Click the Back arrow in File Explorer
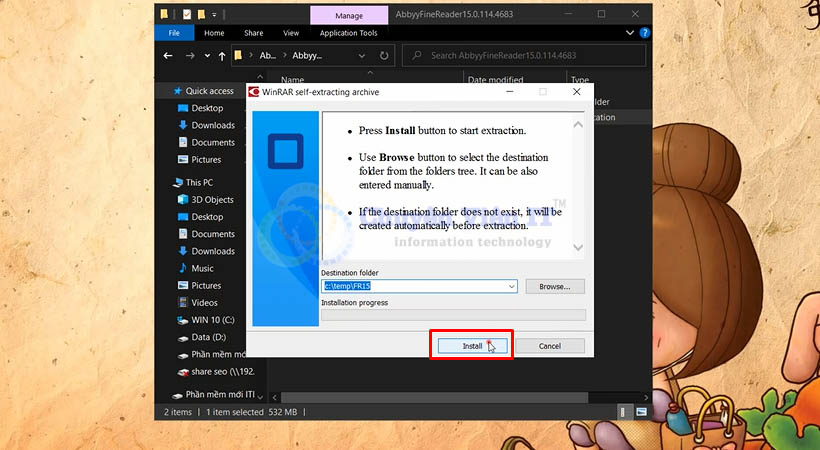Viewport: 820px width, 450px height. point(169,56)
